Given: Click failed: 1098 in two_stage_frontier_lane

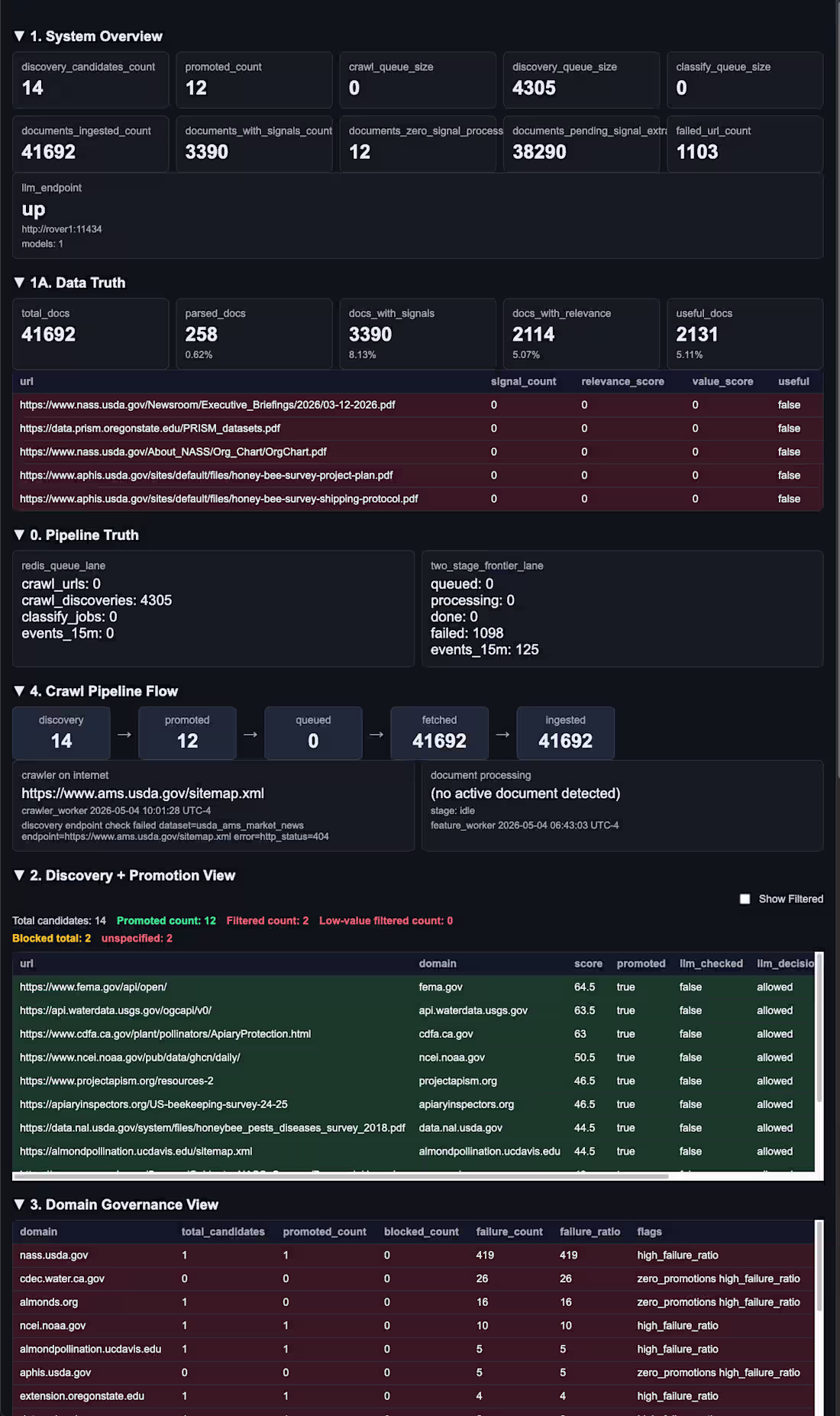Looking at the screenshot, I should pyautogui.click(x=467, y=633).
